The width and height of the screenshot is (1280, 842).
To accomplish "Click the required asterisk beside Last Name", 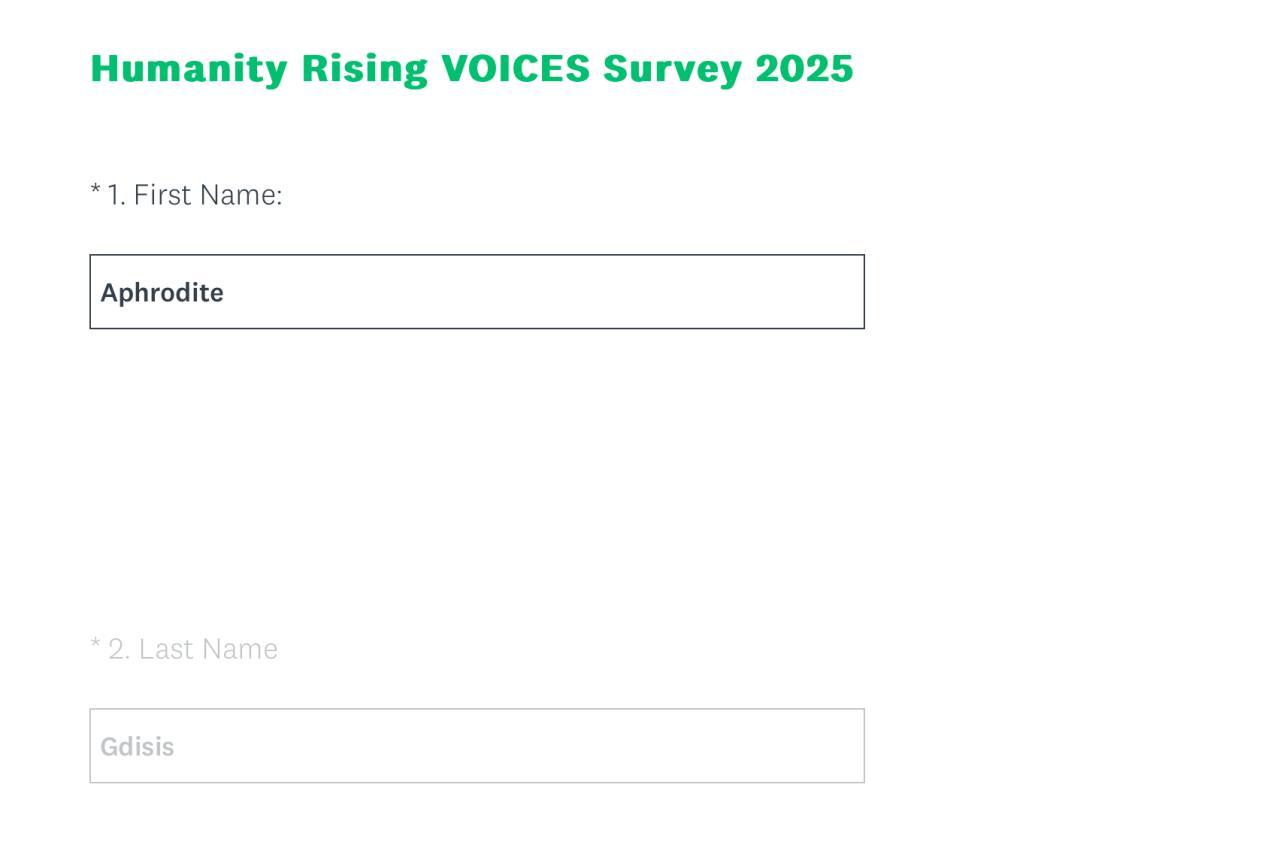I will [95, 644].
